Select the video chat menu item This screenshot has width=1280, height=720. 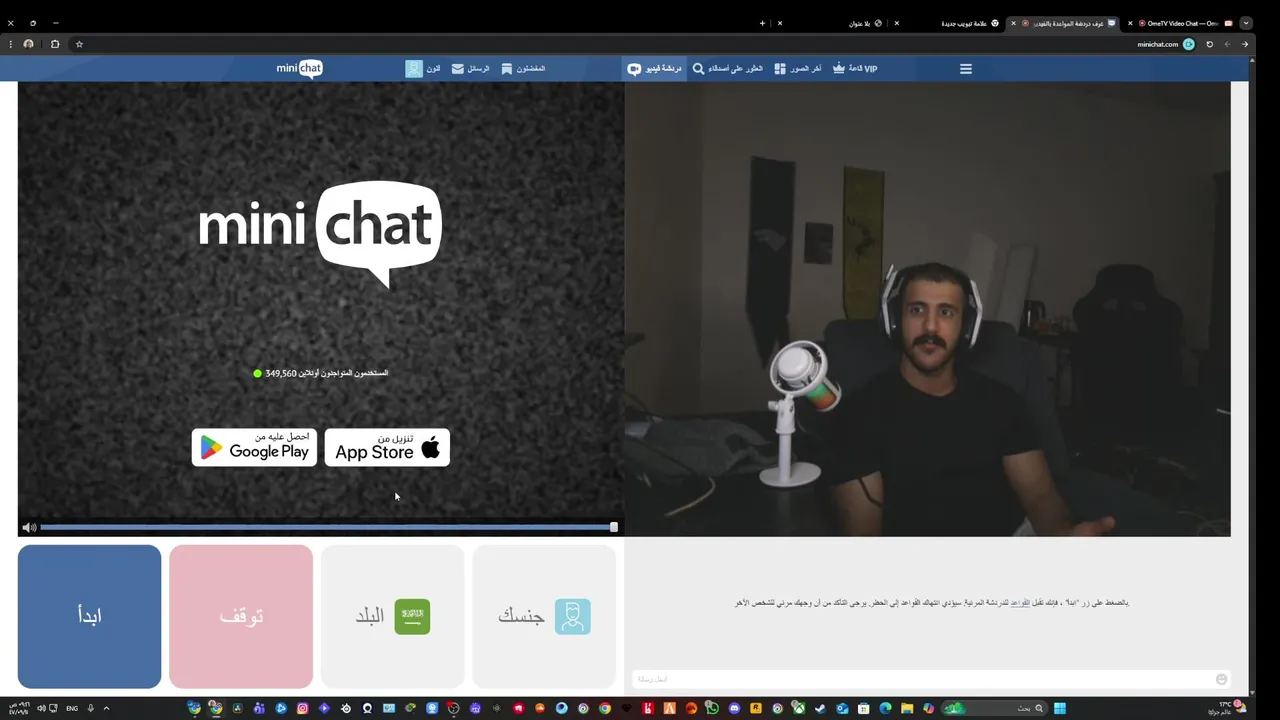click(655, 69)
